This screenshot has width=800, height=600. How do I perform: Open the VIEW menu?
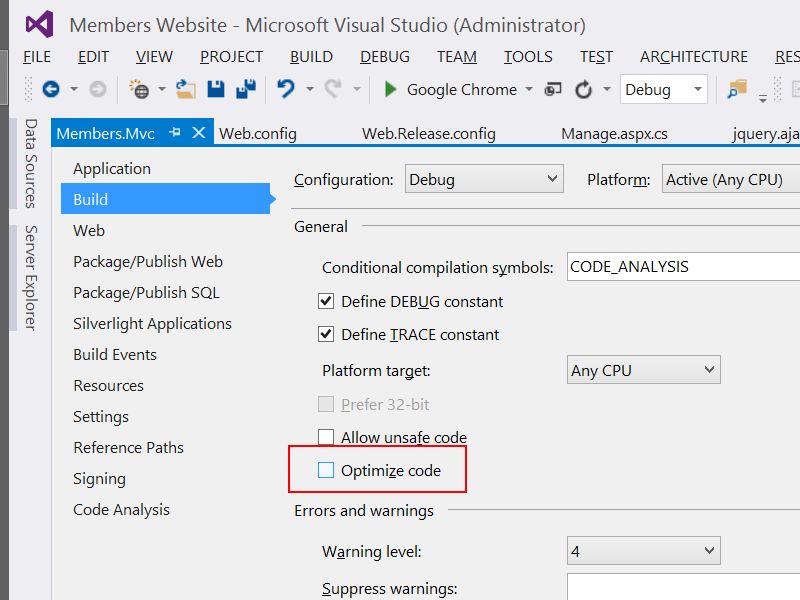click(x=154, y=57)
